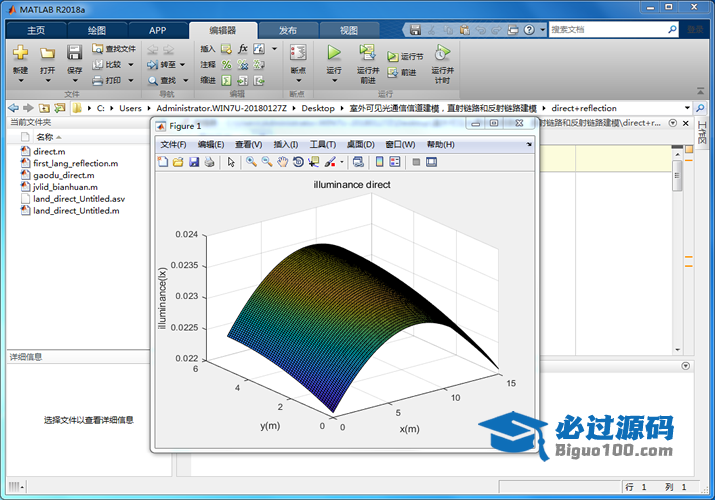715x500 pixels.
Task: Open the Brush tool color dropdown arrow
Action: [342, 162]
